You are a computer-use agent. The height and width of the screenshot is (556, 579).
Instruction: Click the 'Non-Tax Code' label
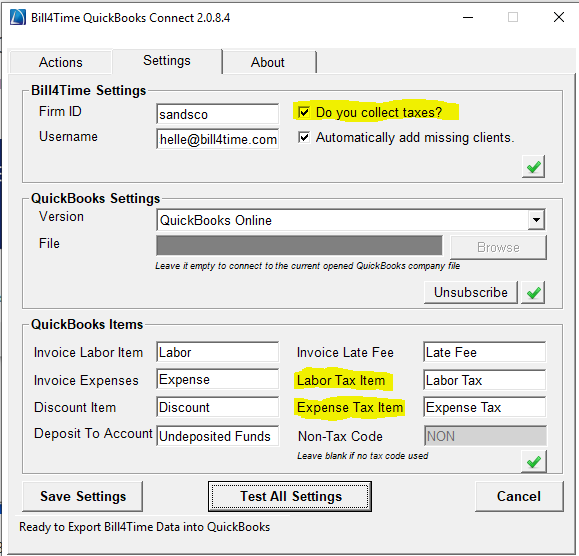click(x=340, y=436)
